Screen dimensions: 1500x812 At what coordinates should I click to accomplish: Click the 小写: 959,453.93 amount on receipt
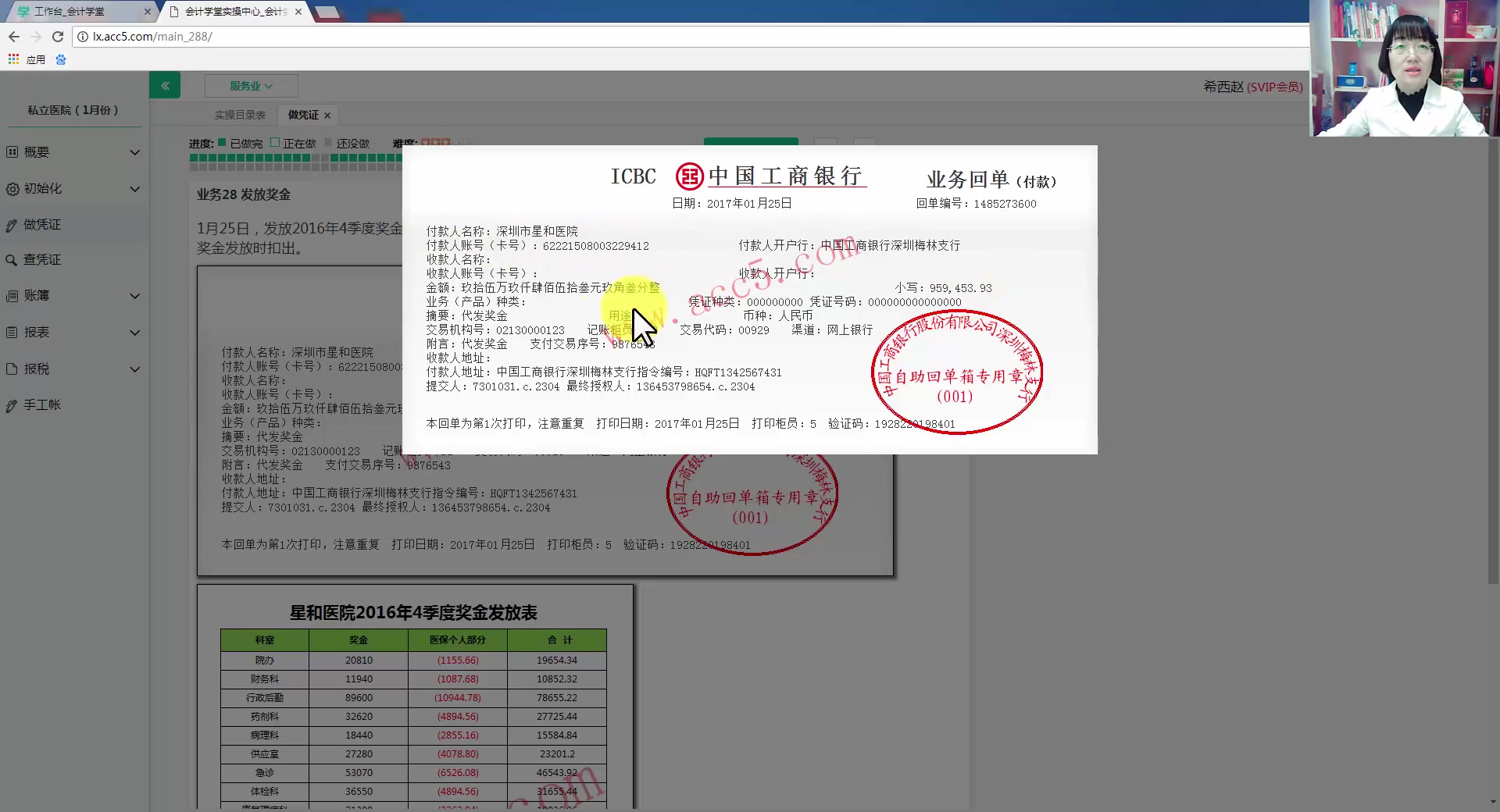pyautogui.click(x=943, y=288)
